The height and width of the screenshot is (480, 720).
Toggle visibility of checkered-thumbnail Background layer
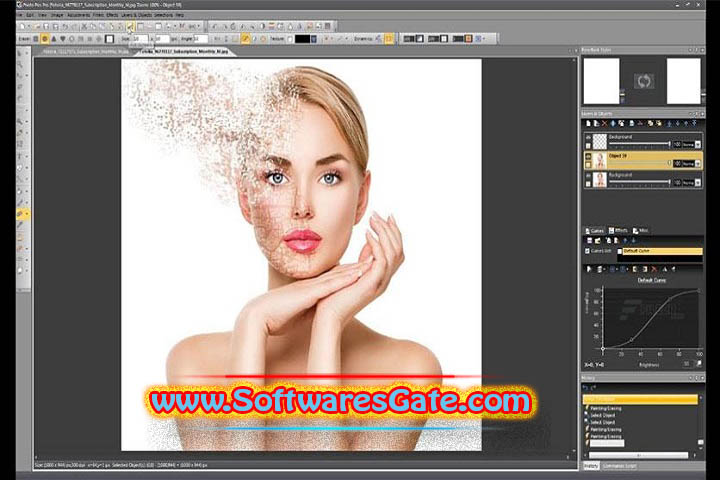[588, 137]
